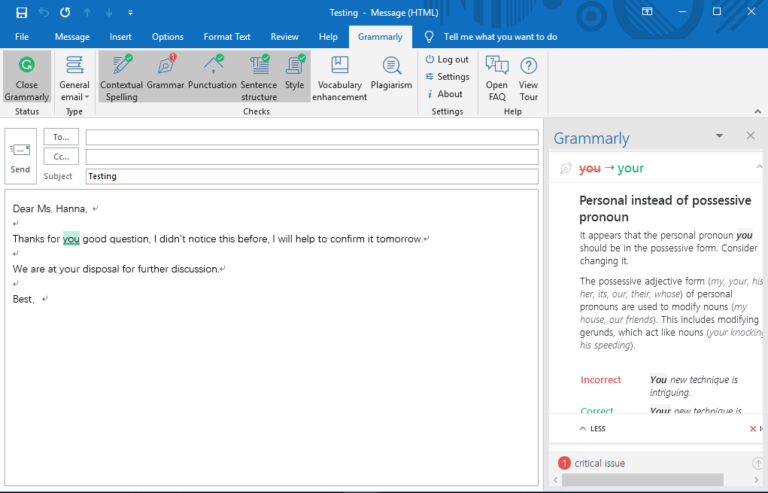This screenshot has height=493, width=768.
Task: Open the File menu
Action: 22,37
